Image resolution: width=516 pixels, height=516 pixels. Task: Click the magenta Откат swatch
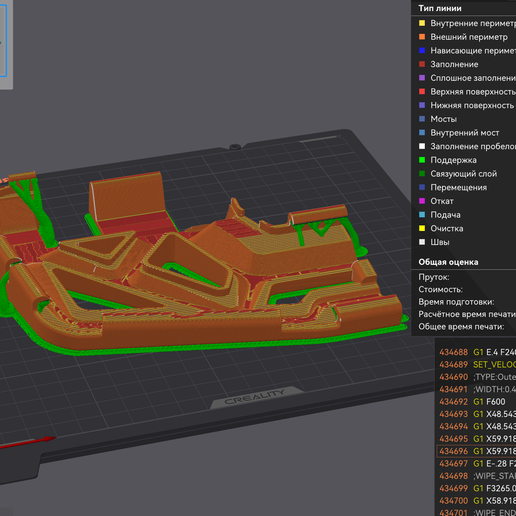tap(422, 201)
